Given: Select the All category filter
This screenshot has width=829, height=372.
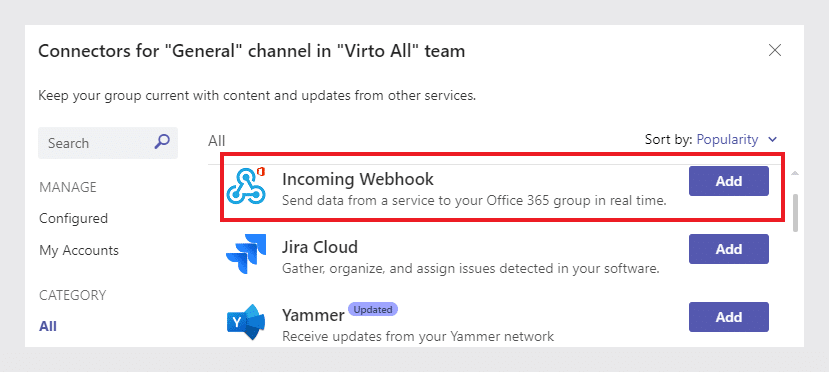Looking at the screenshot, I should pyautogui.click(x=48, y=326).
